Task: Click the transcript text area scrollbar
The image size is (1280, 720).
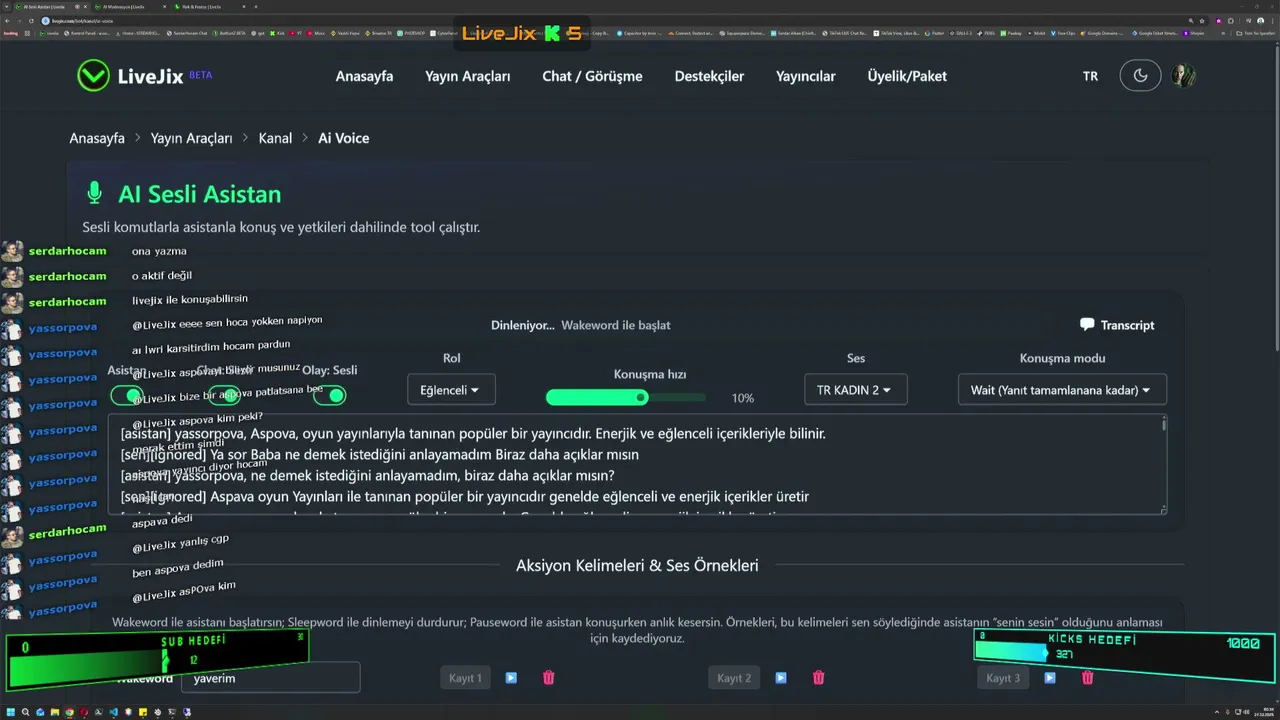Action: (x=1163, y=465)
